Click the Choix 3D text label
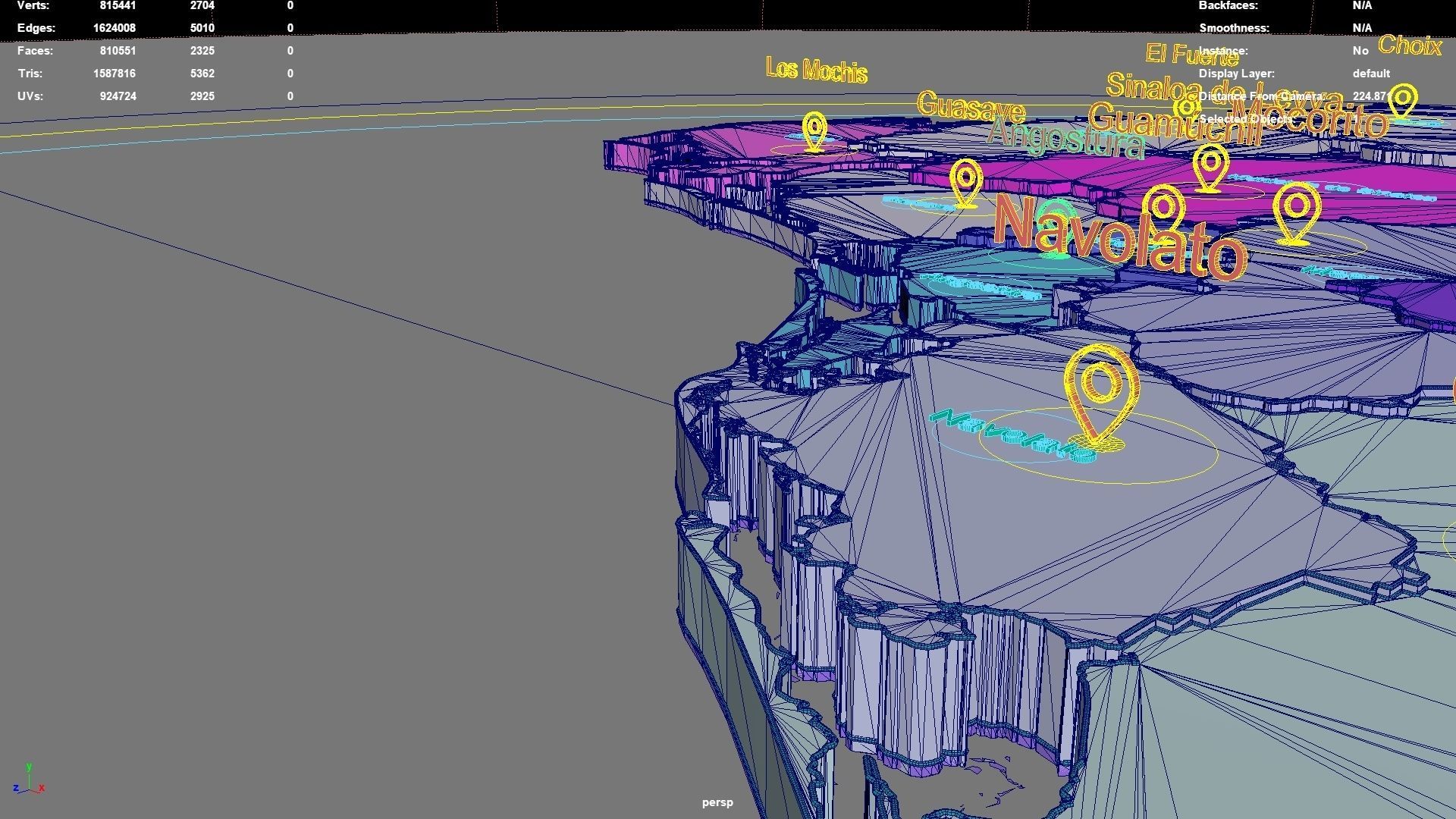1456x819 pixels. tap(1409, 45)
